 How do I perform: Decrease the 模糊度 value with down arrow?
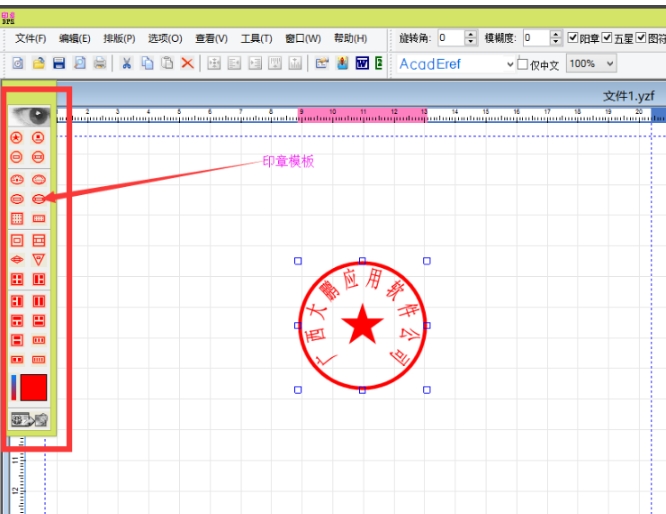click(x=556, y=42)
